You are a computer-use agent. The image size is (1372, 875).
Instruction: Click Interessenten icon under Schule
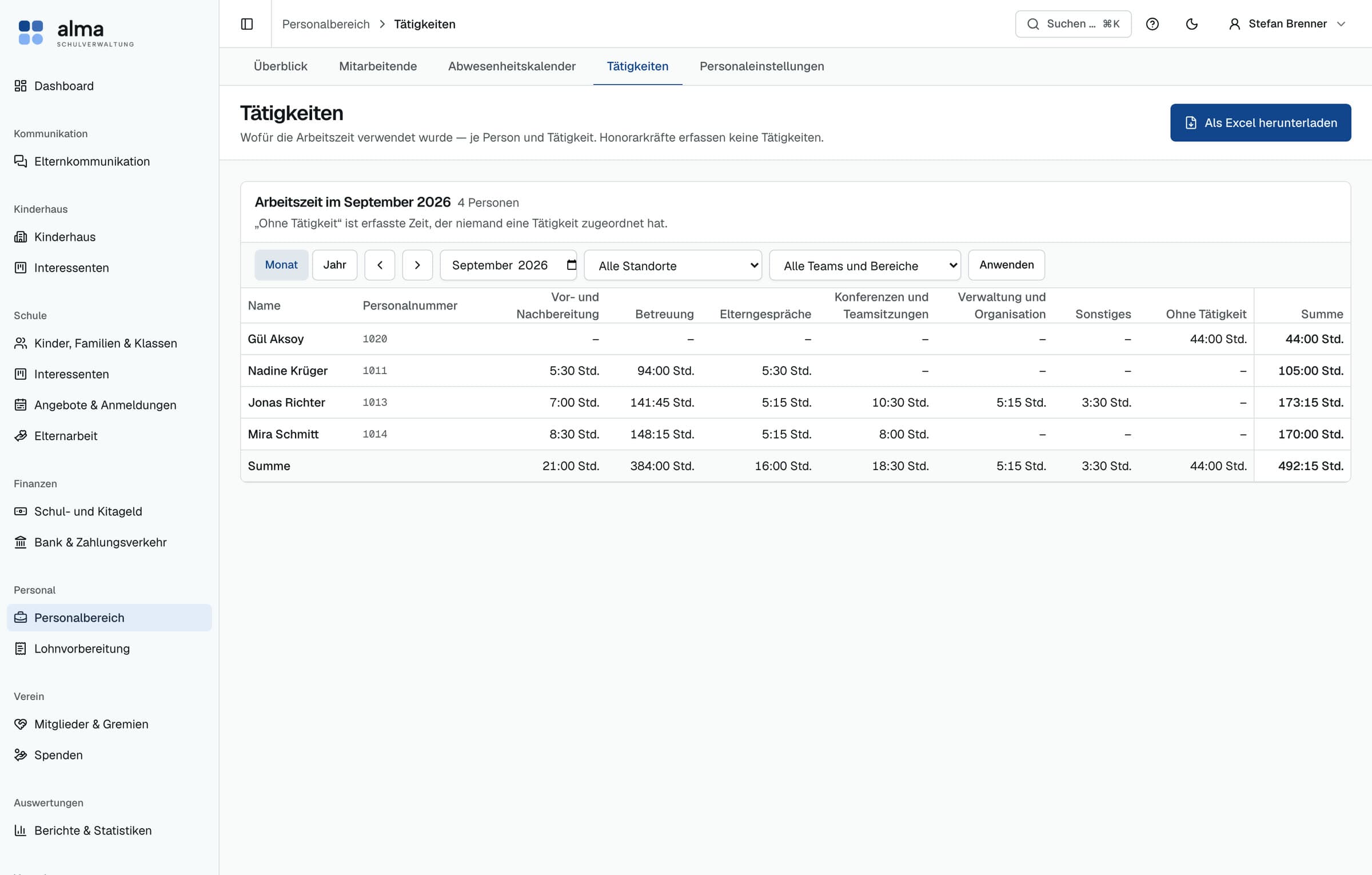tap(21, 374)
